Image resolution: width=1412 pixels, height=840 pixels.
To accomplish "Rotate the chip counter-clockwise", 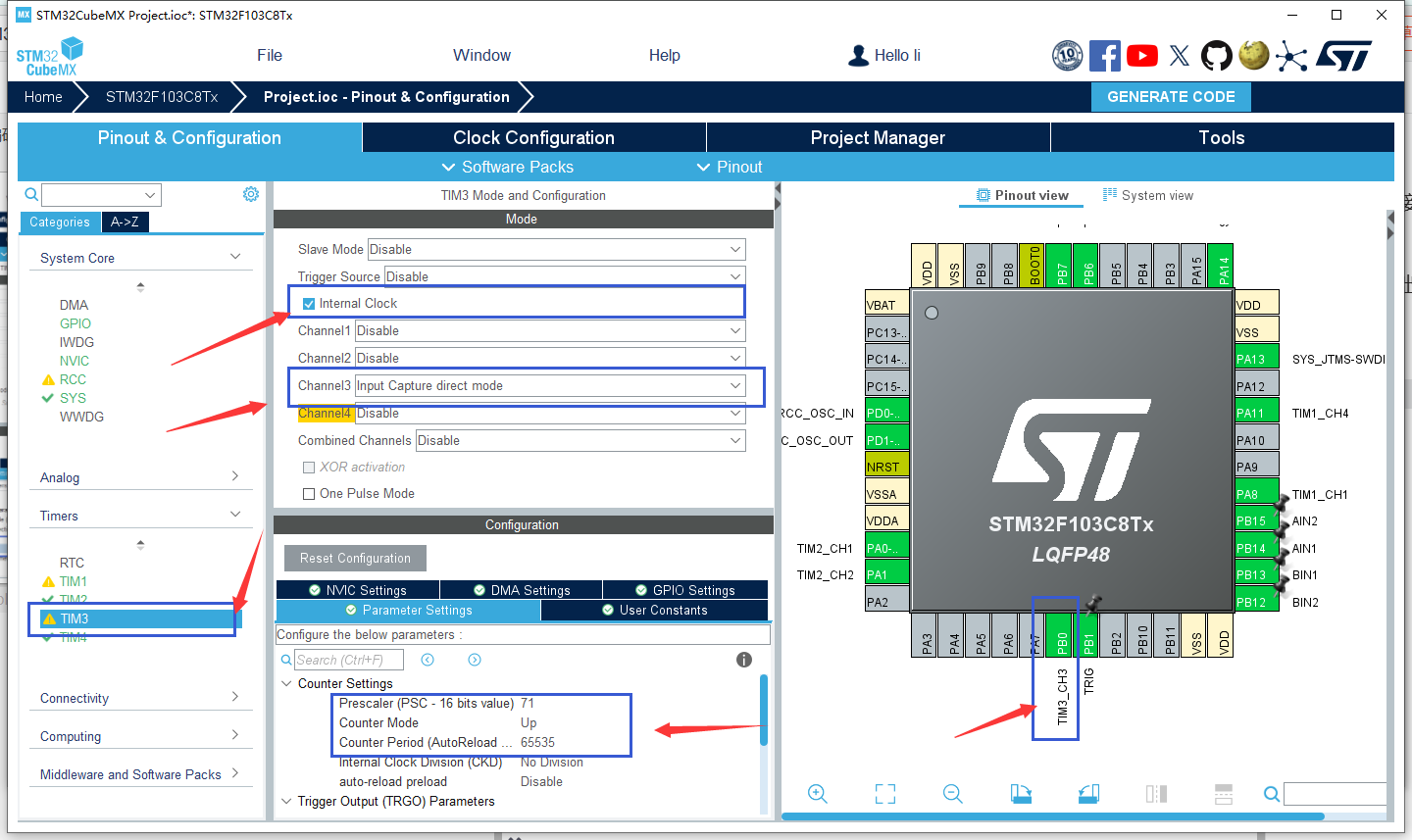I will (1088, 794).
